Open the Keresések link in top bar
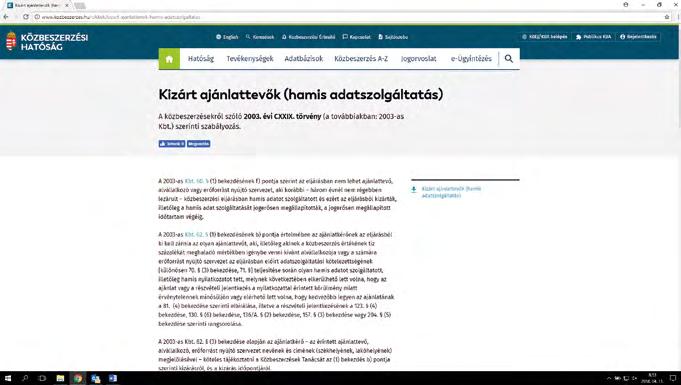This screenshot has width=681, height=385. tap(260, 37)
